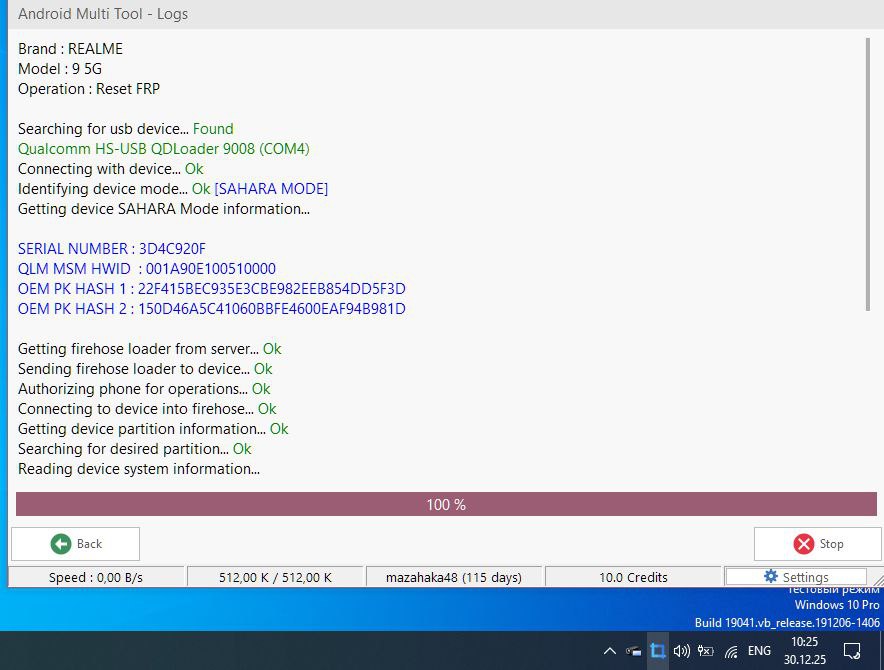This screenshot has width=884, height=670.
Task: Click the Getting device partition information line
Action: pos(153,429)
